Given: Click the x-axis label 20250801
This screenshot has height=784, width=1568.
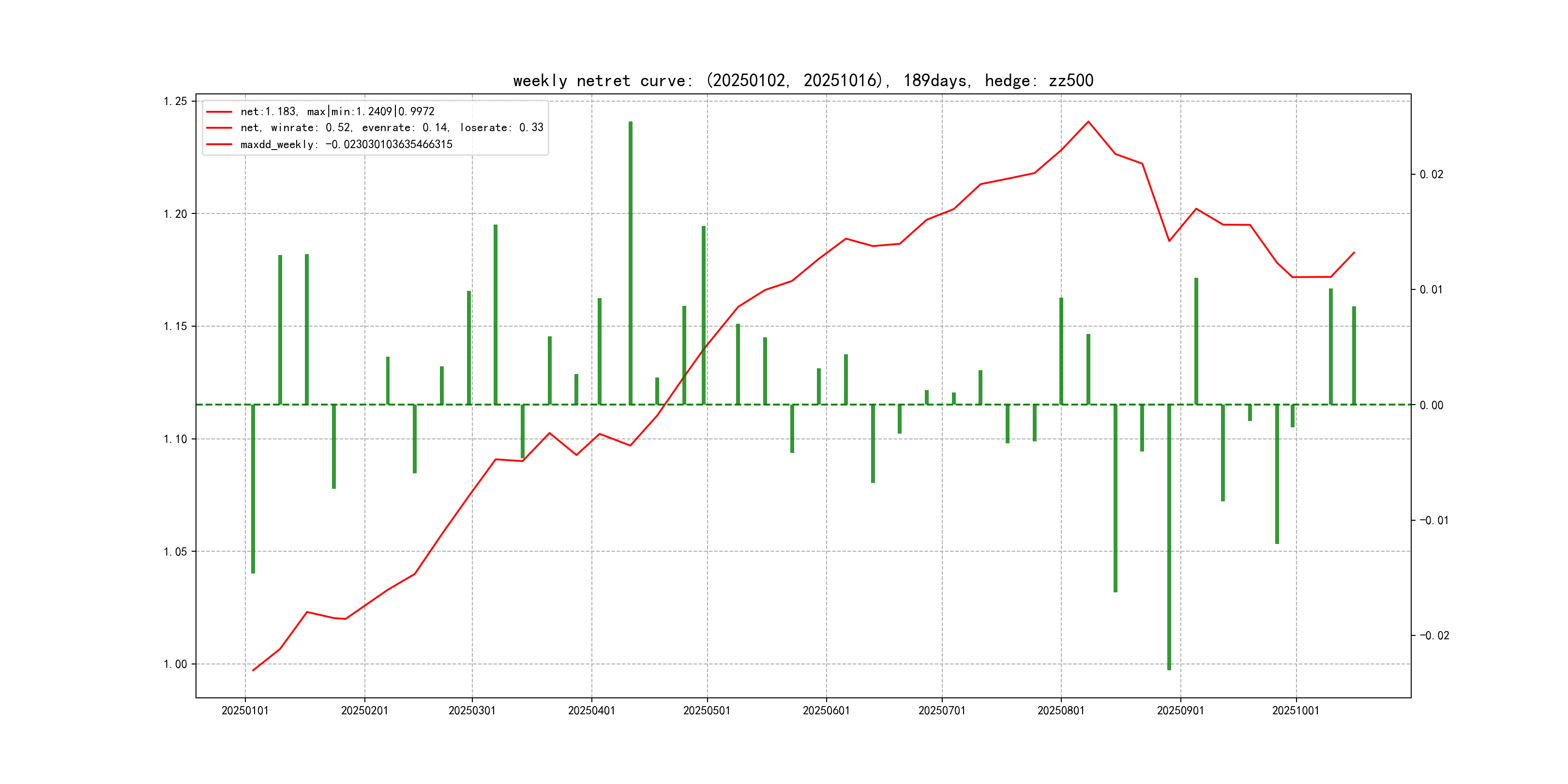Looking at the screenshot, I should [x=1060, y=710].
